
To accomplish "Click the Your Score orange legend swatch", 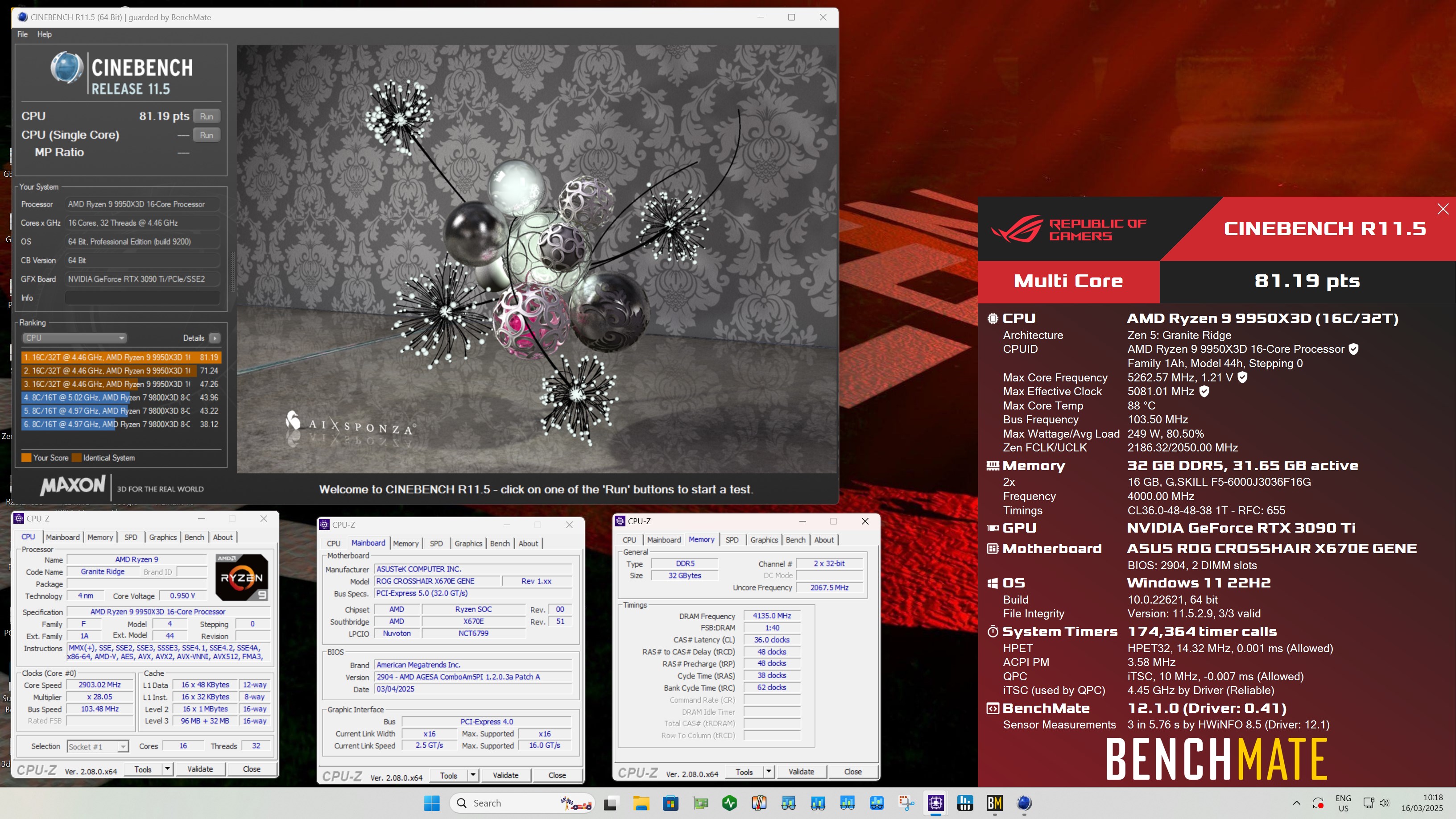I will point(26,458).
